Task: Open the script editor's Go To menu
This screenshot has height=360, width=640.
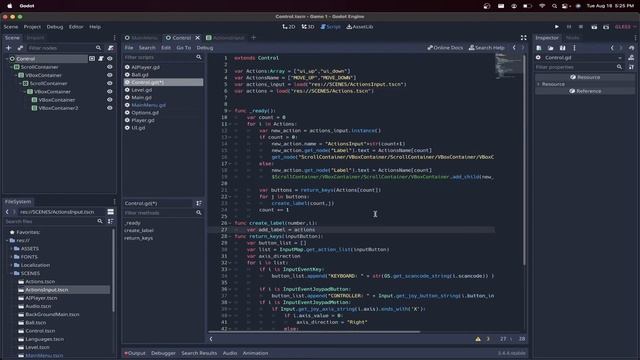Action: click(184, 48)
